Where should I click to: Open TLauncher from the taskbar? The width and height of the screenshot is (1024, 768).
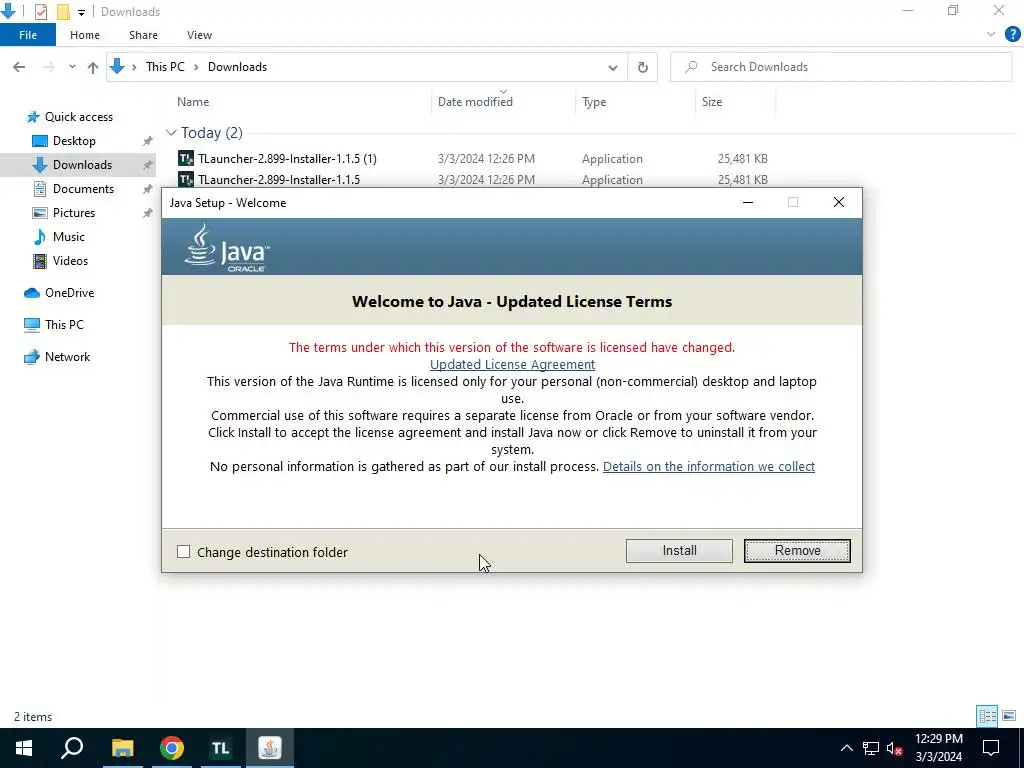click(x=221, y=748)
